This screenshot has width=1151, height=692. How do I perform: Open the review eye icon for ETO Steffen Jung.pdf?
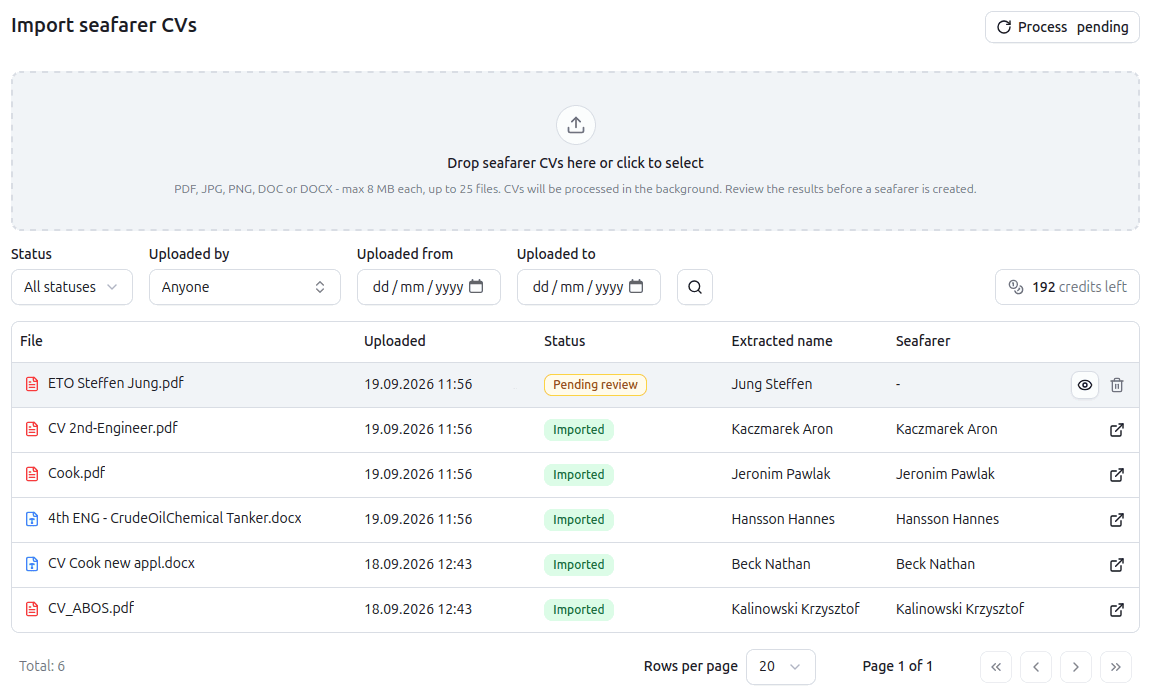[x=1084, y=385]
